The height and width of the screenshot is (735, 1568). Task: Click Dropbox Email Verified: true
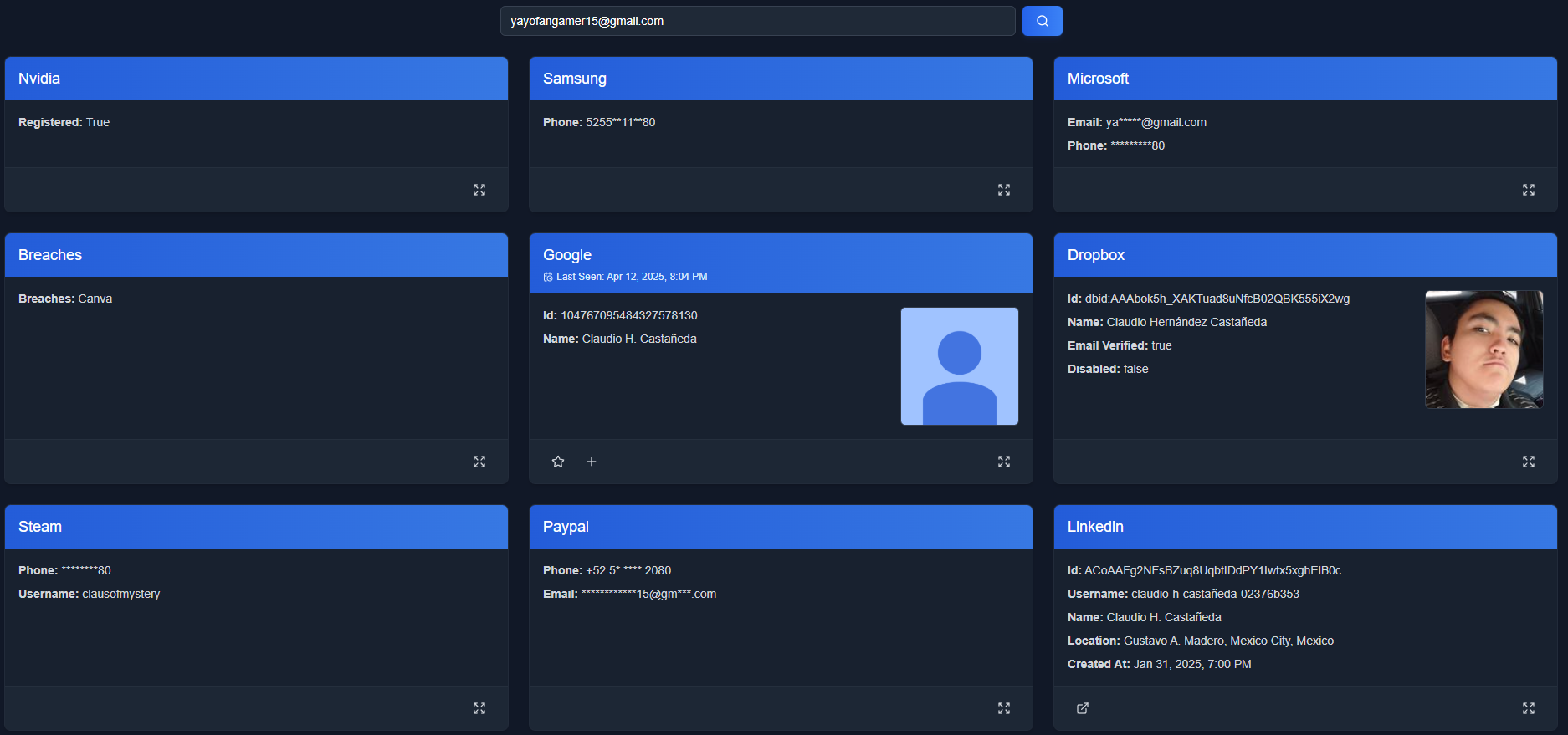tap(1120, 345)
